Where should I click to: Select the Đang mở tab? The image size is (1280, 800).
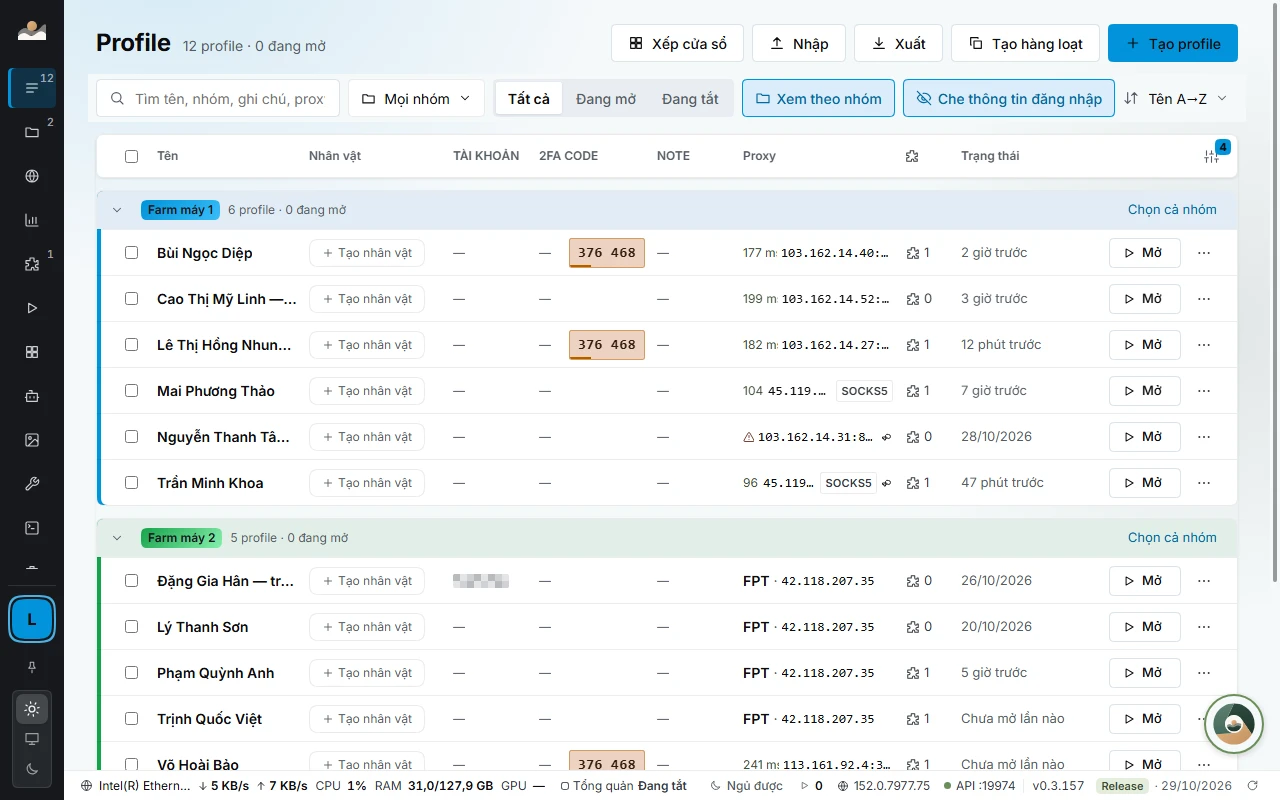(x=606, y=98)
